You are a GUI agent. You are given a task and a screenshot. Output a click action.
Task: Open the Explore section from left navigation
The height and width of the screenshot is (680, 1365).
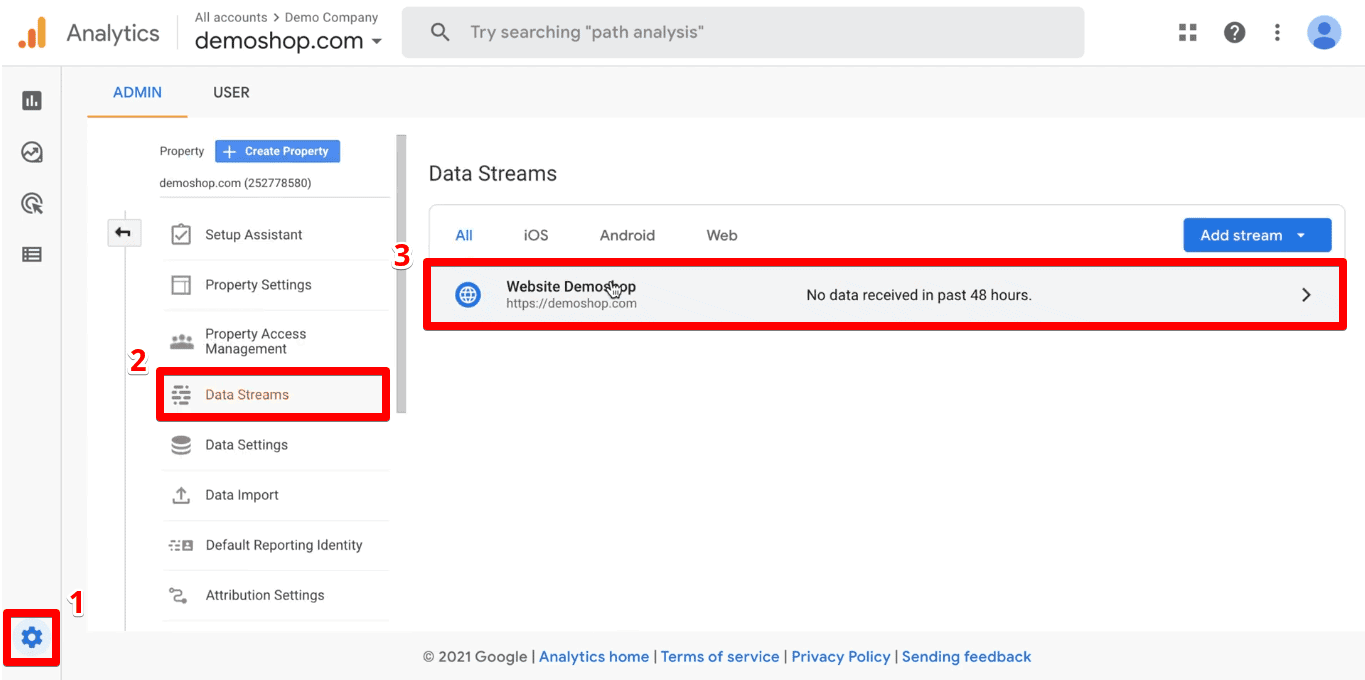point(31,152)
